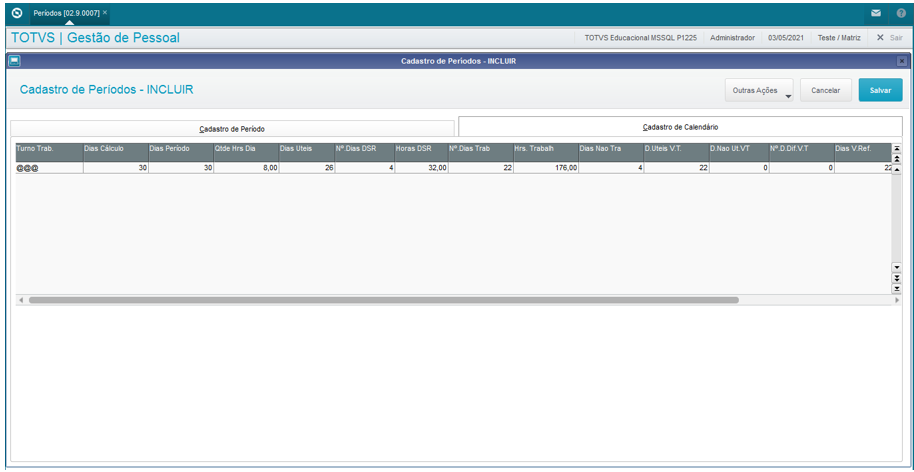Image resolution: width=914 pixels, height=472 pixels.
Task: Select the D.Nao Ut.VT cell 0
Action: point(739,168)
